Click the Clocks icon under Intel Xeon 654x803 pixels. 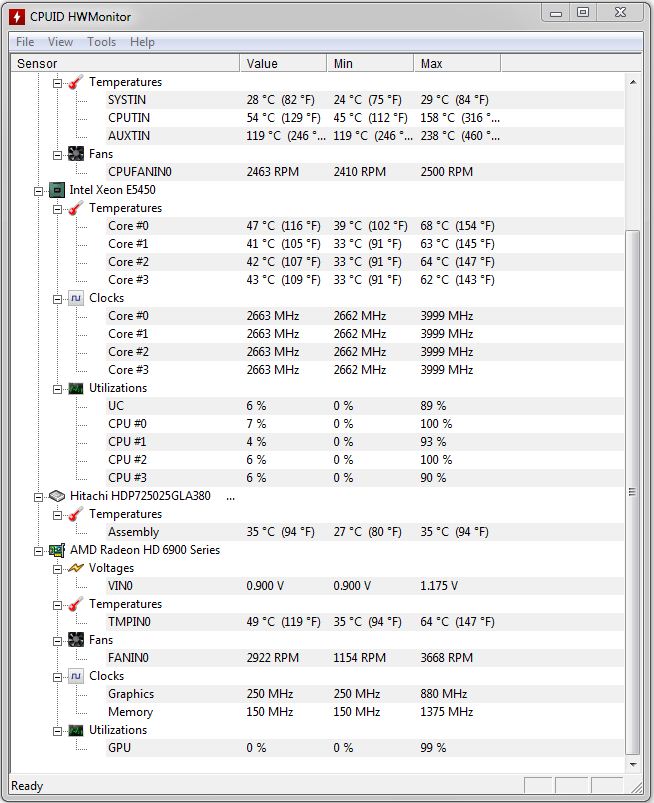coord(76,298)
